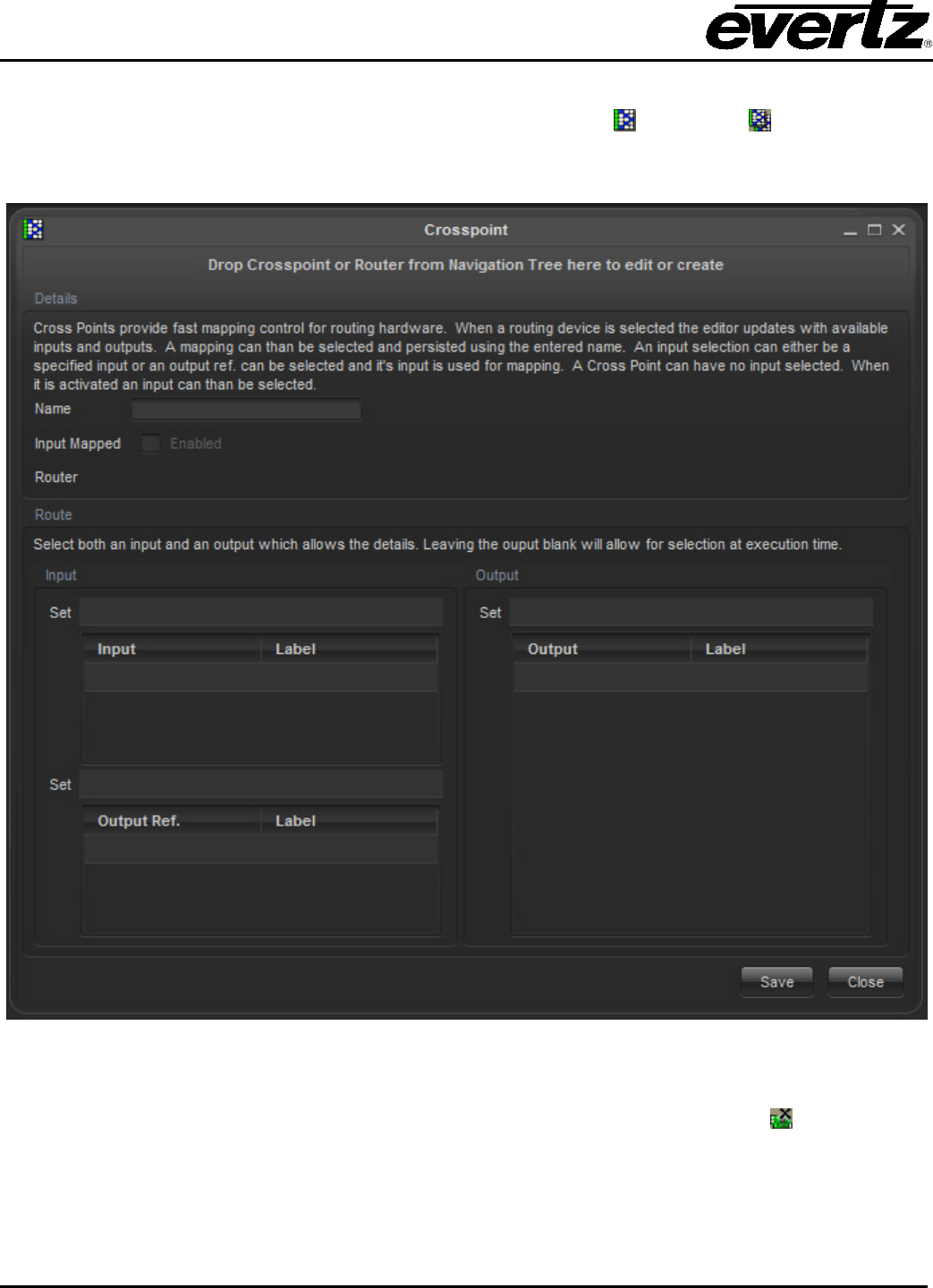
Task: Click the Drop Crosspoint or Router area
Action: 466,265
